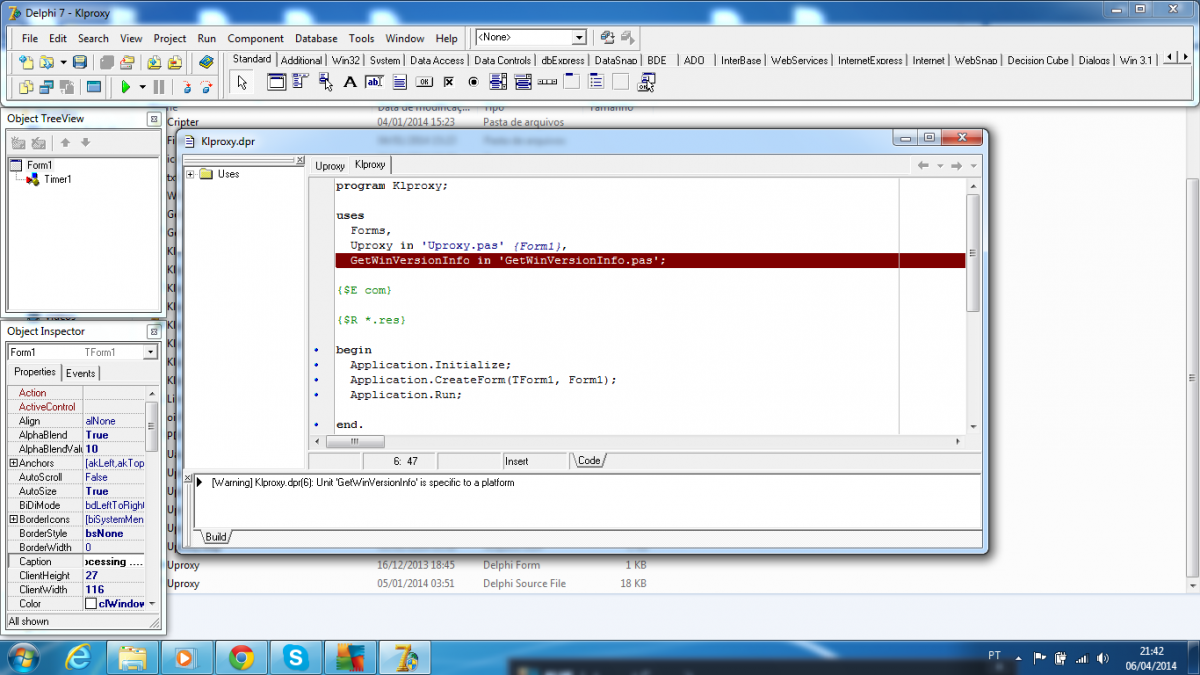Open the code editor back-history dropdown arrow
Screen dimensions: 1200x675
[x=939, y=166]
